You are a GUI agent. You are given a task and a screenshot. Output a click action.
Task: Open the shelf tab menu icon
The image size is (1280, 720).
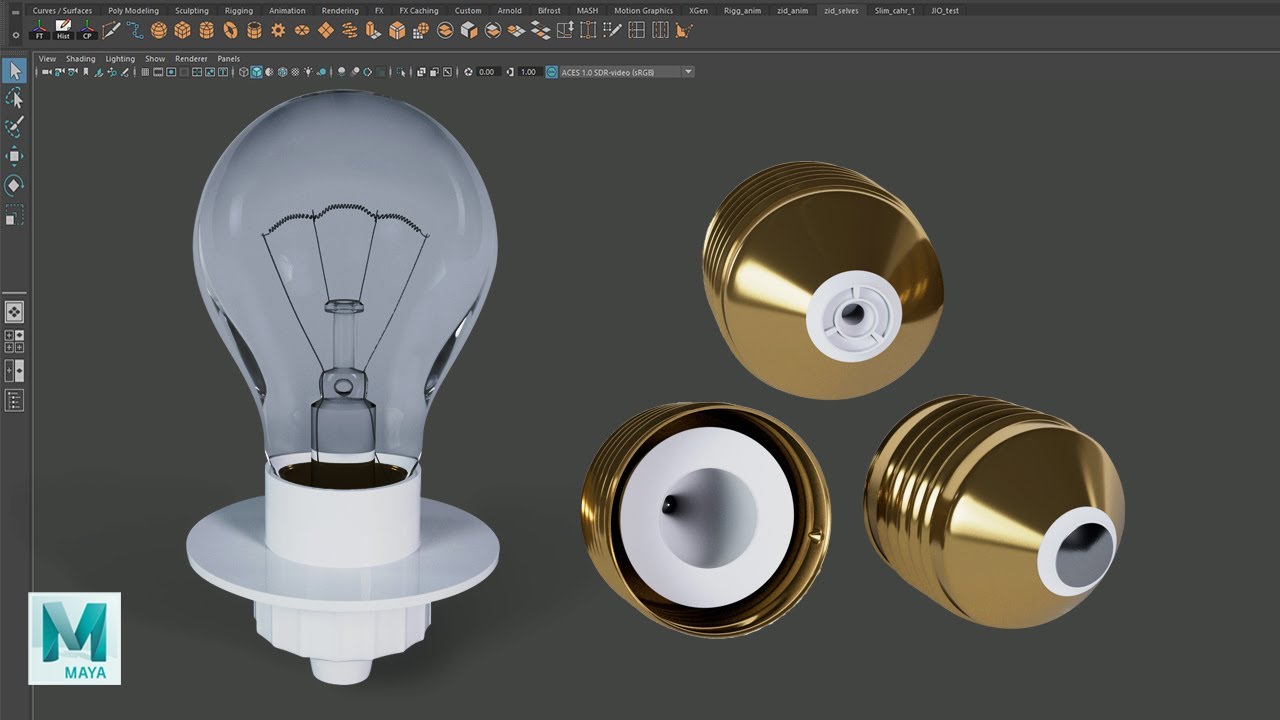(16, 11)
